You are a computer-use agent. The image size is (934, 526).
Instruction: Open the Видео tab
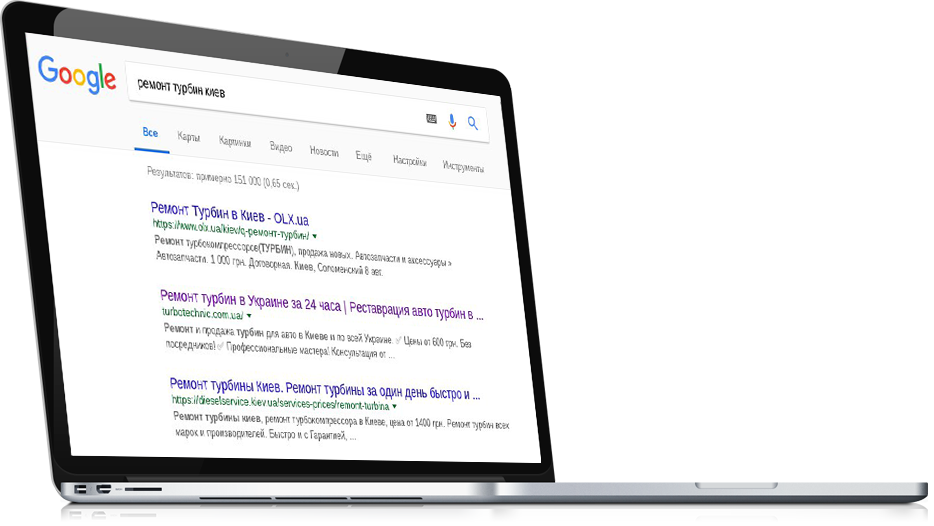[281, 147]
